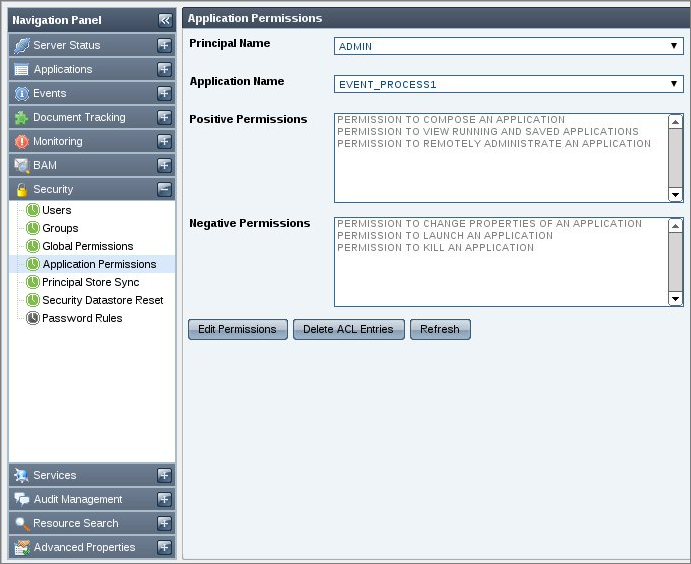Click the BAM section icon
Viewport: 691px width, 564px height.
point(21,165)
